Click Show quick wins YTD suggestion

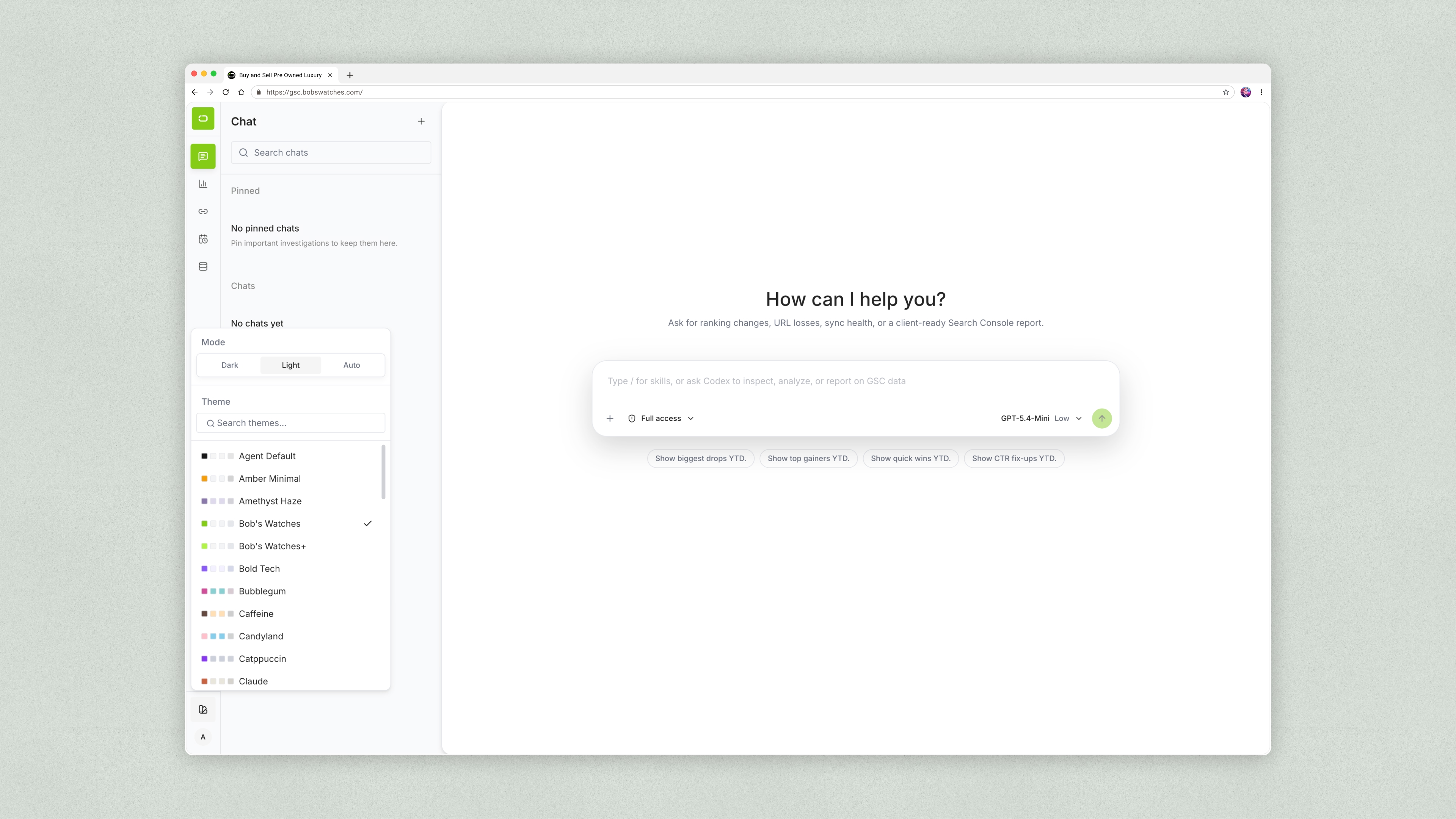pyautogui.click(x=910, y=459)
